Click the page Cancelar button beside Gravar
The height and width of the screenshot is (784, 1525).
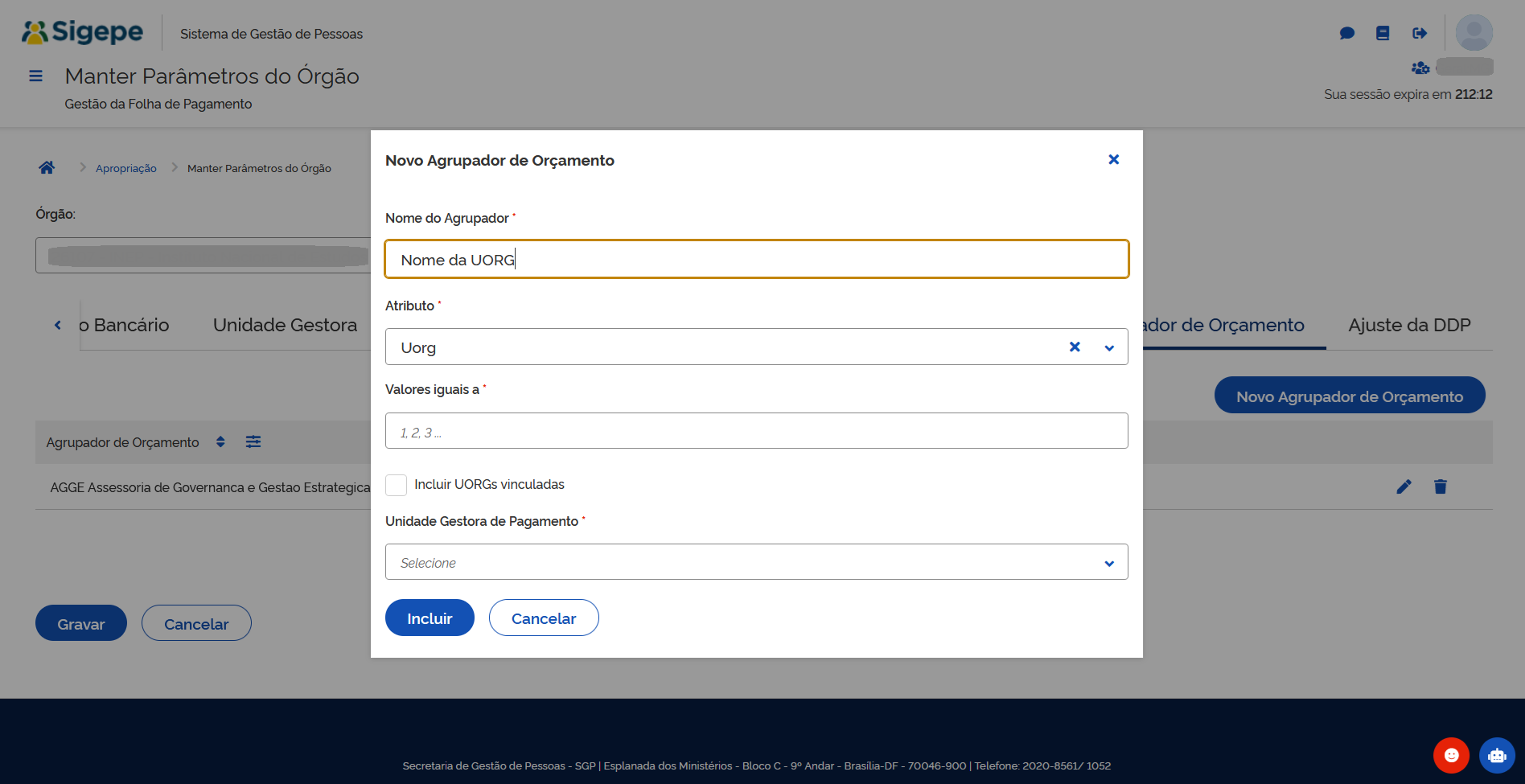click(196, 623)
